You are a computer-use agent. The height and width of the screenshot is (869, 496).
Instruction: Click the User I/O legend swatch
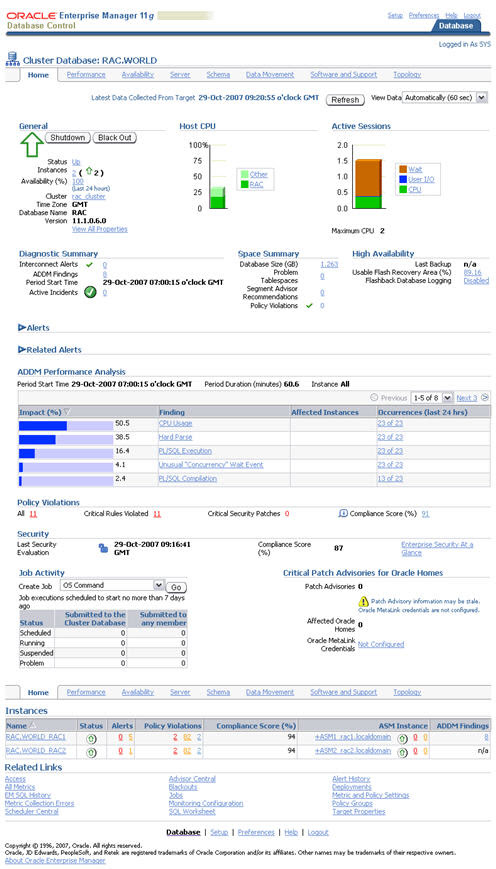tap(402, 179)
